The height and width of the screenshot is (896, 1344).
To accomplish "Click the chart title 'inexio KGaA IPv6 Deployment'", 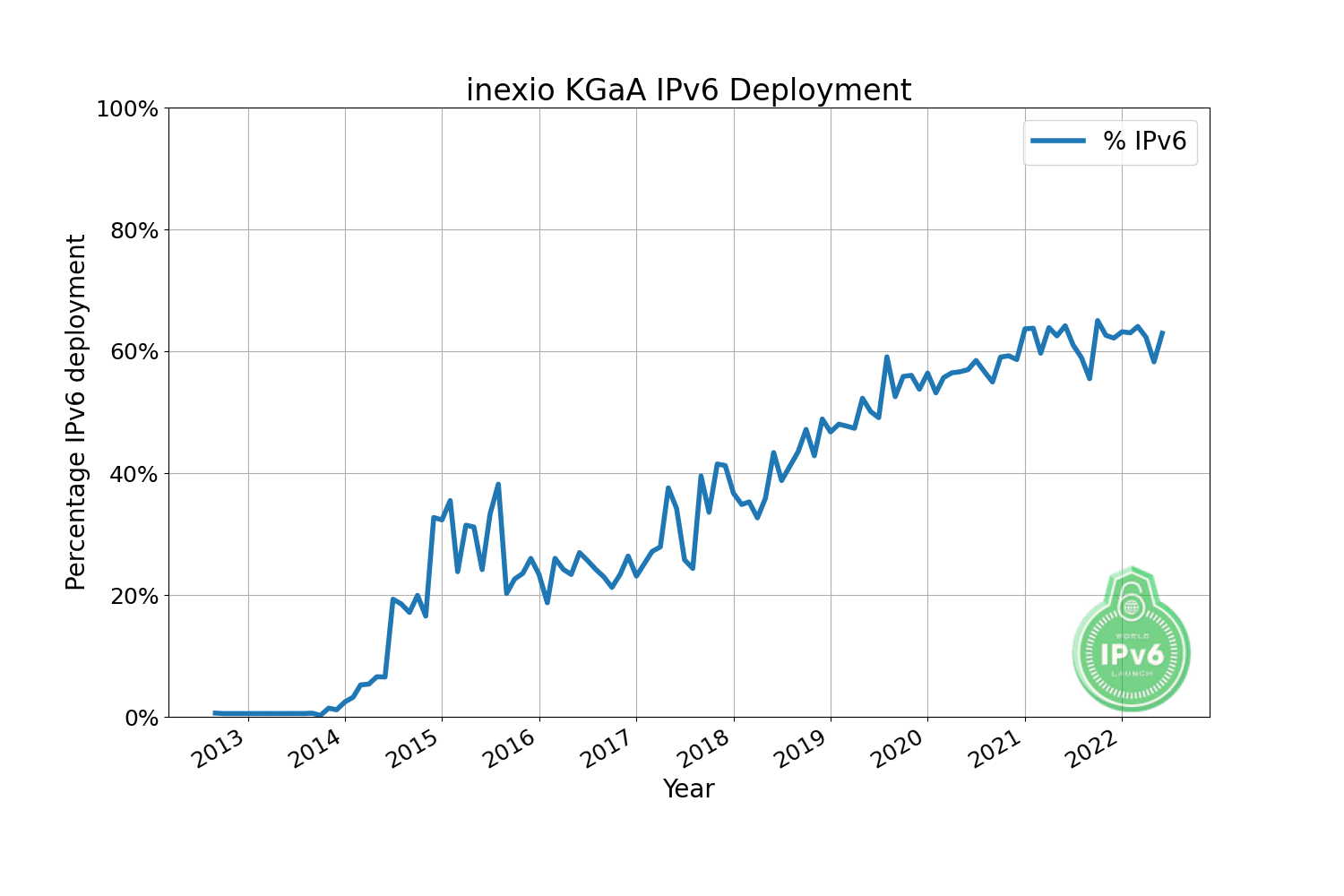I will [x=688, y=90].
